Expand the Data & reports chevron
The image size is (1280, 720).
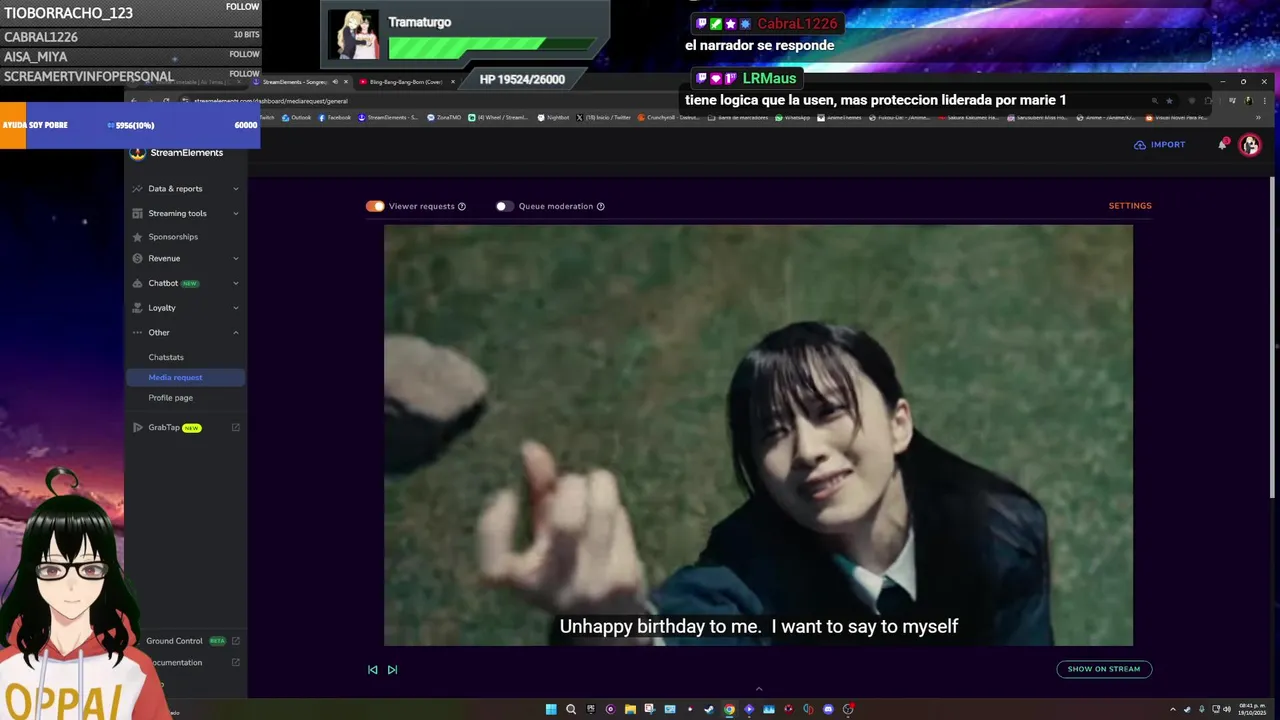click(x=236, y=189)
